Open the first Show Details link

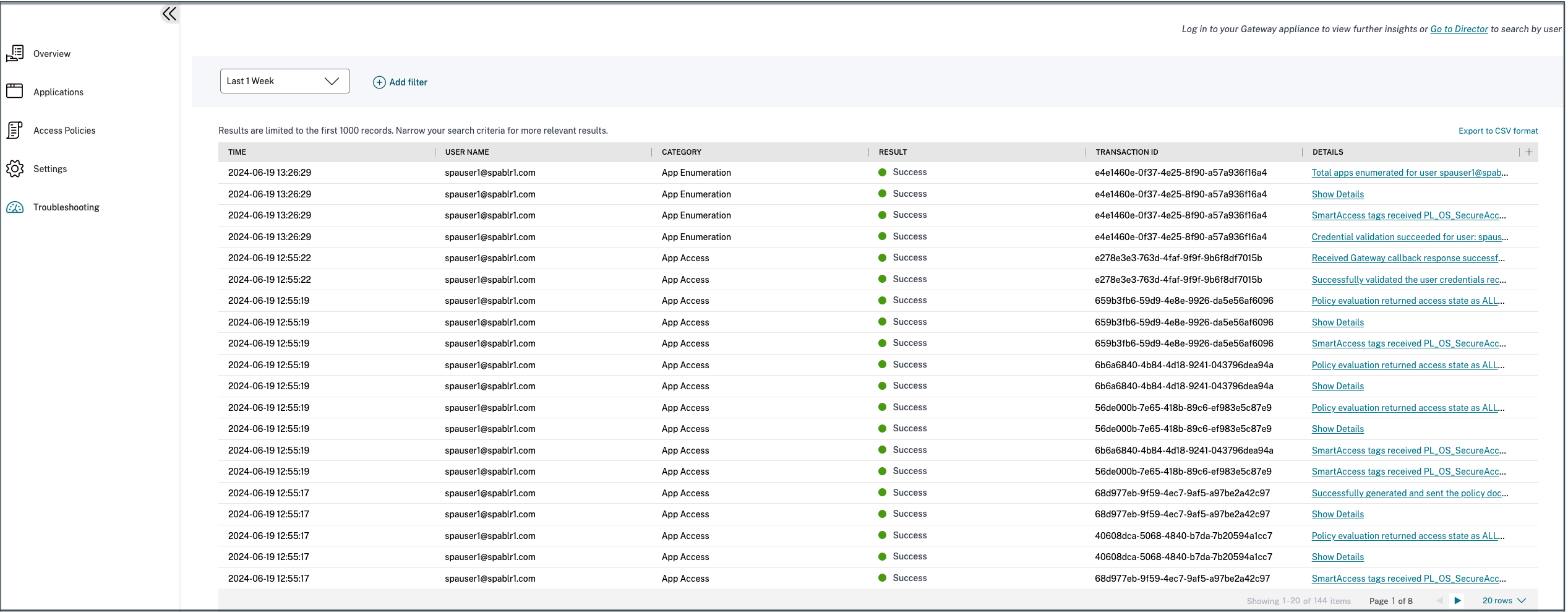1337,194
